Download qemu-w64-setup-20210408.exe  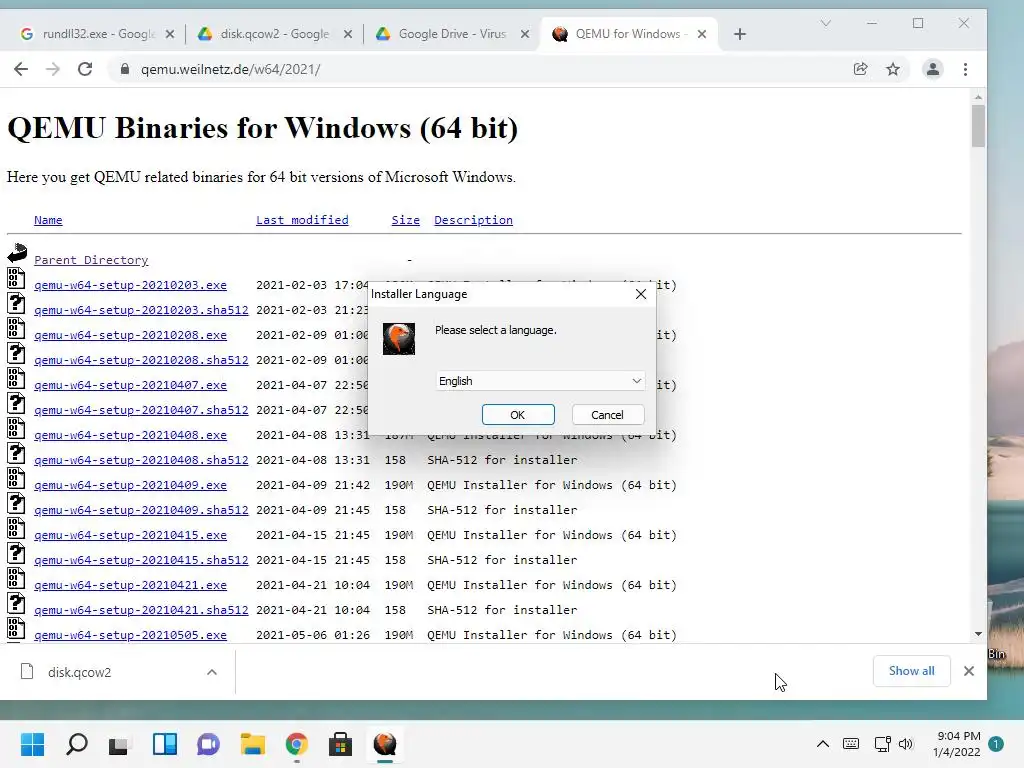(131, 435)
